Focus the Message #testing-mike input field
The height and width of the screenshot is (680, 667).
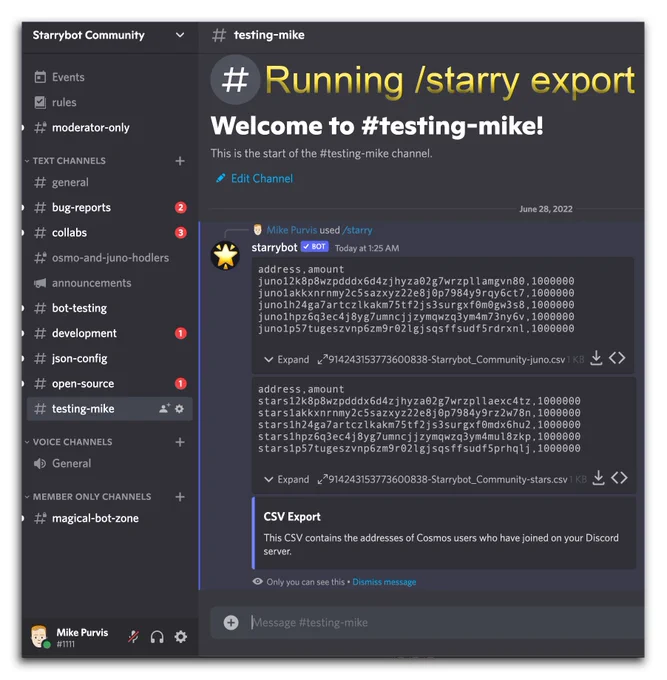[447, 623]
